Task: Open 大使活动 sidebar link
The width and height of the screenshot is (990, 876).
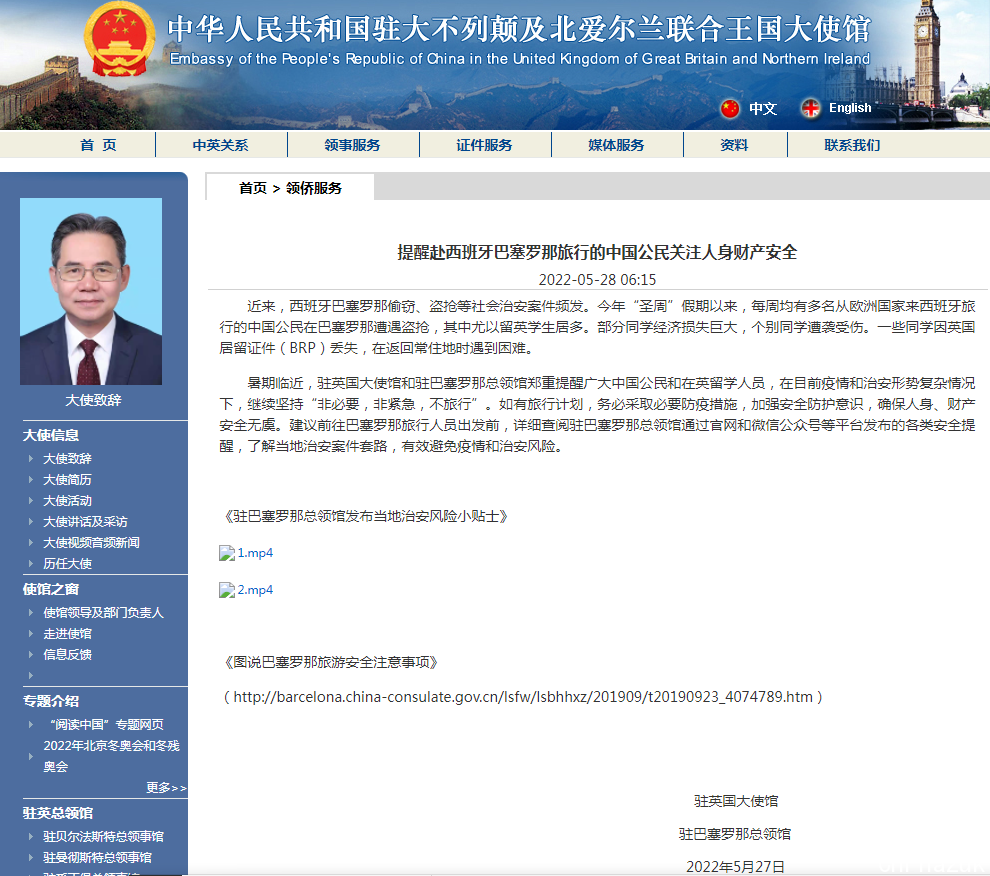Action: (68, 501)
